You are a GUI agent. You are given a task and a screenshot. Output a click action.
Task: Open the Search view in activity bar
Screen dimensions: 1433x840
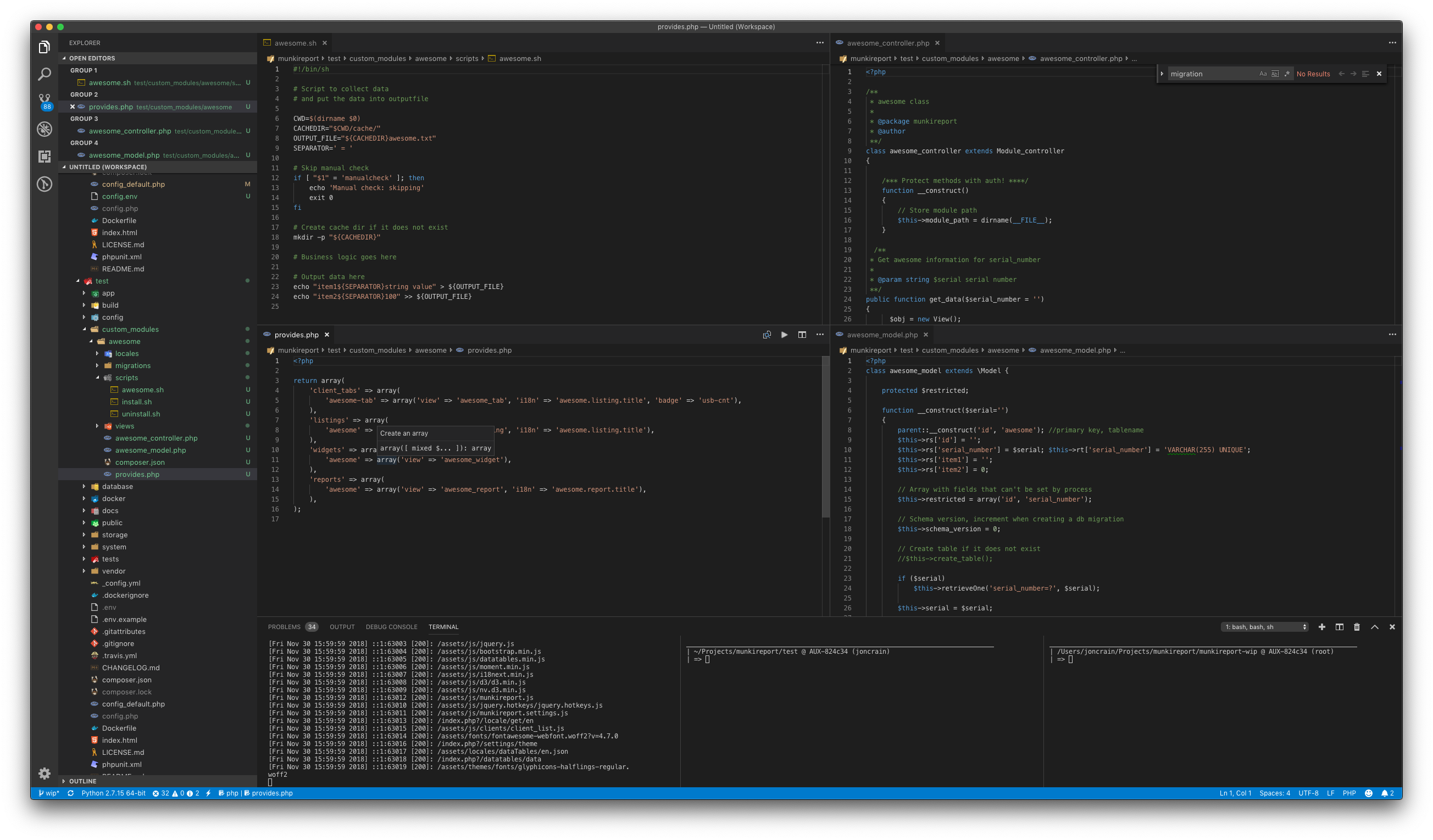tap(45, 74)
